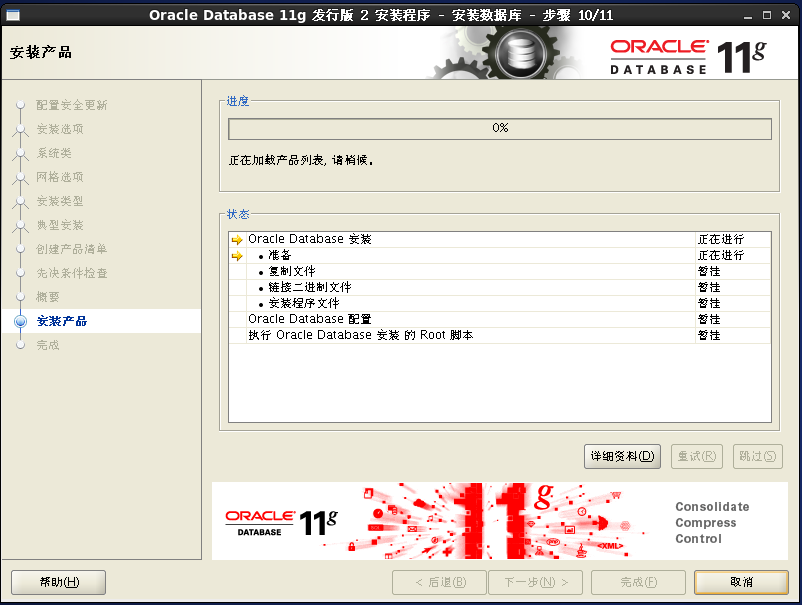The height and width of the screenshot is (605, 802).
Task: Select the 安装产品 step label in sidebar
Action: pyautogui.click(x=62, y=321)
